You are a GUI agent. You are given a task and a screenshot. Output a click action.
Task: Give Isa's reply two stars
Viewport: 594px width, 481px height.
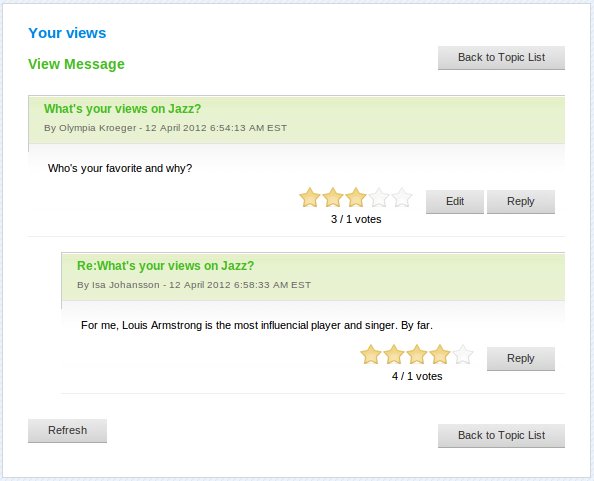(394, 355)
